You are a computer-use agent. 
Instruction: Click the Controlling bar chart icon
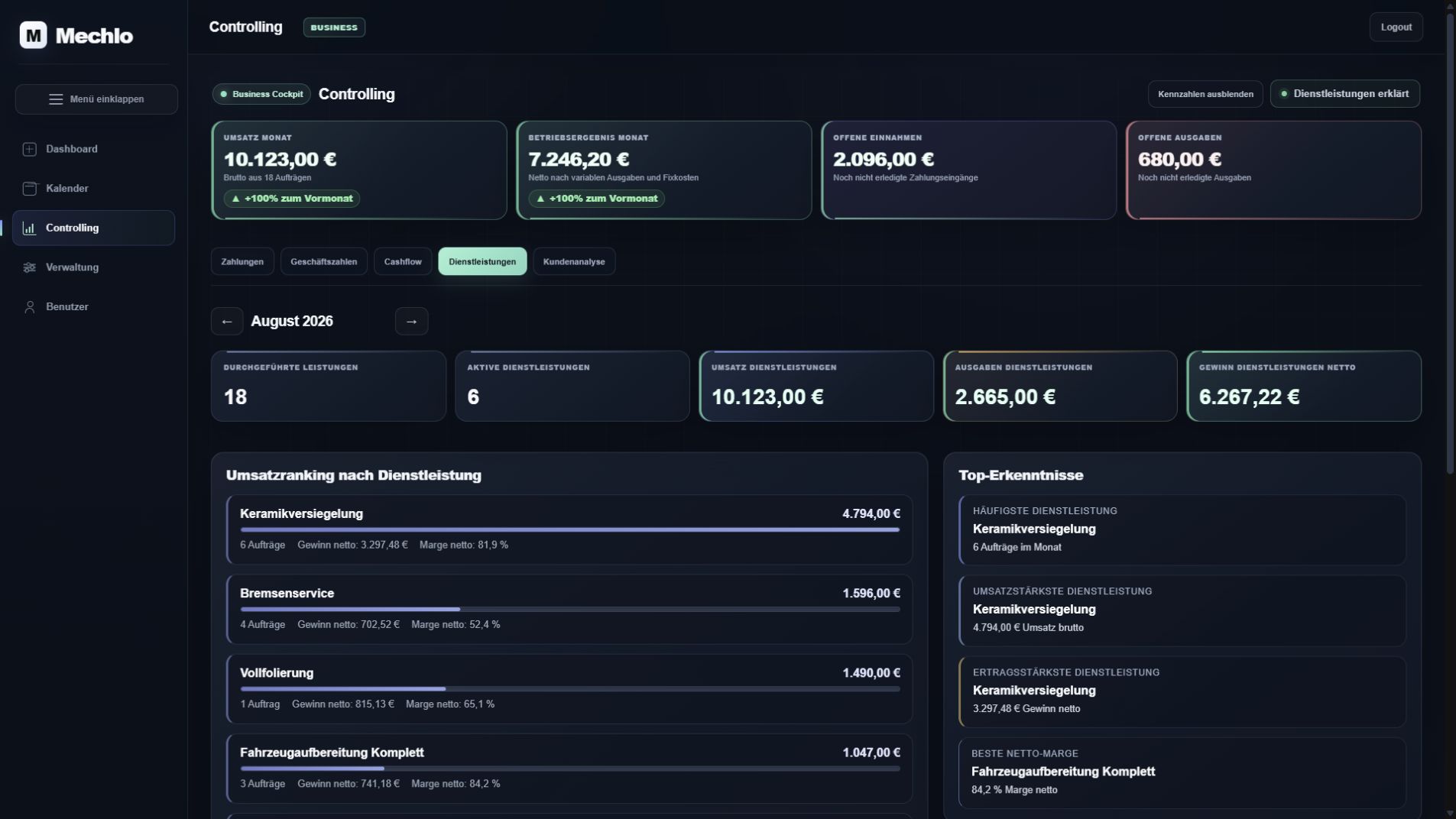click(30, 228)
